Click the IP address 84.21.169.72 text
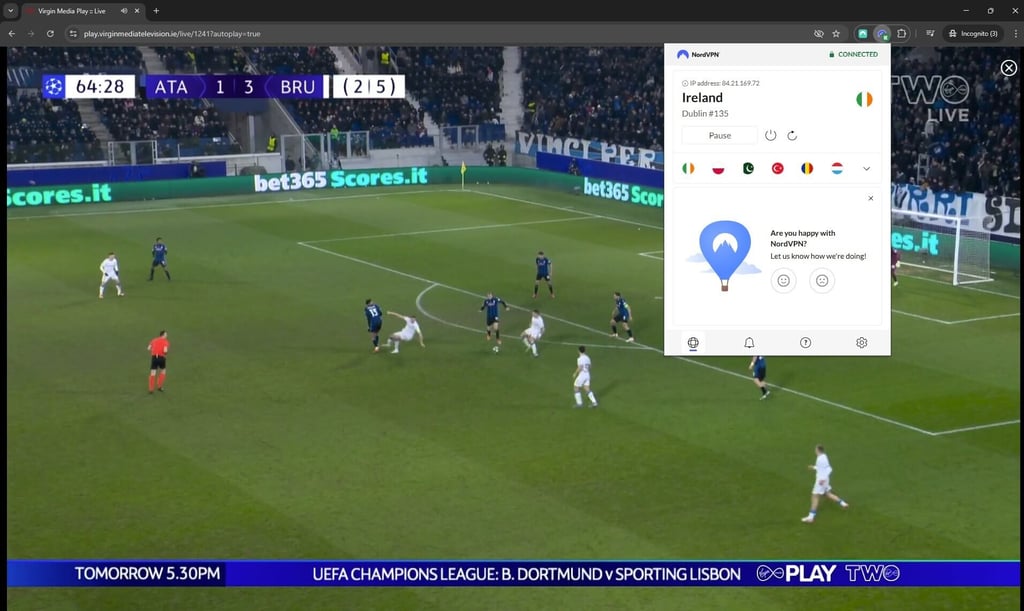The height and width of the screenshot is (611, 1024). coord(724,83)
